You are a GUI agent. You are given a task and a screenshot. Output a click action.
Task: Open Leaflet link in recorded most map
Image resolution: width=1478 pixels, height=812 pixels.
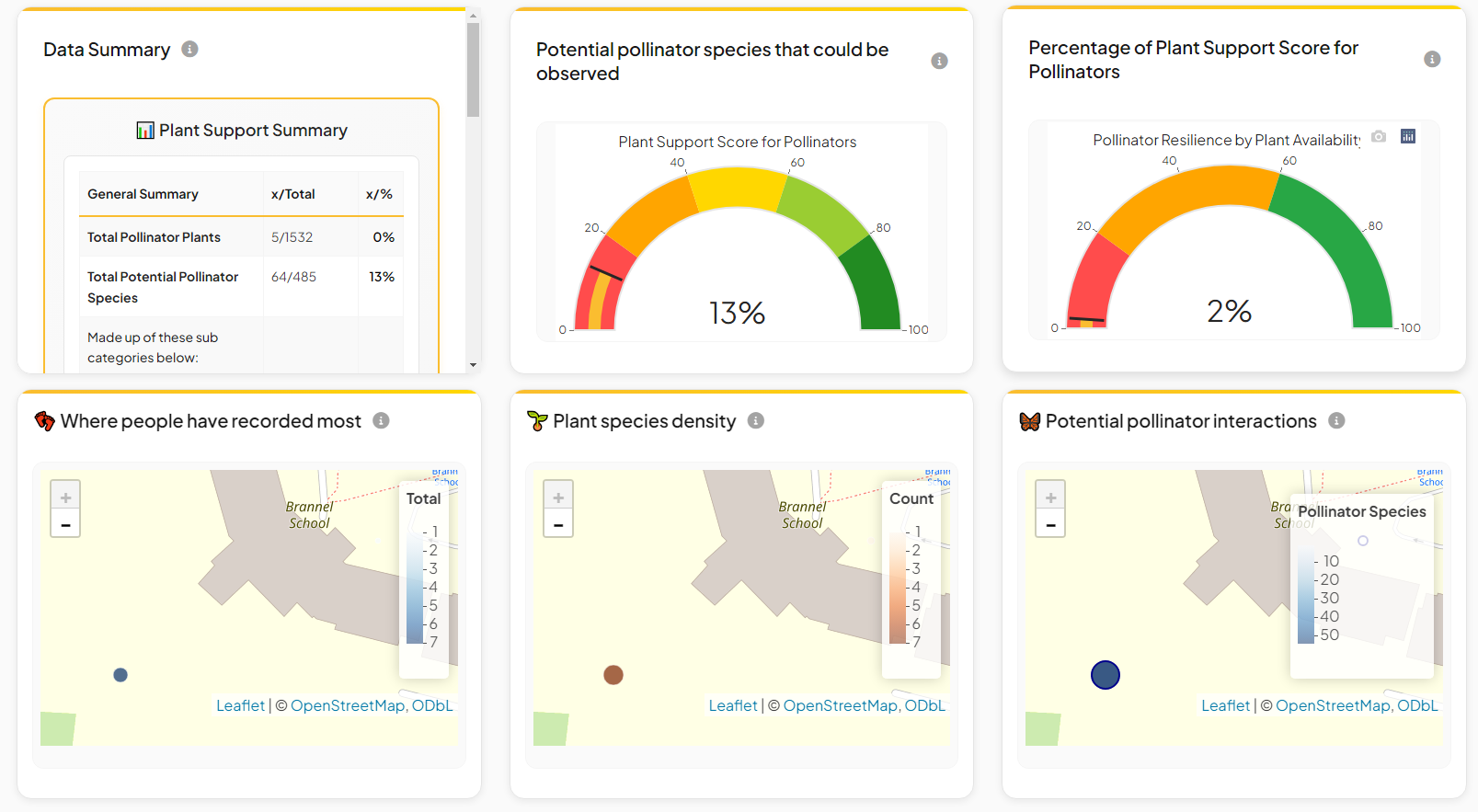tap(240, 705)
